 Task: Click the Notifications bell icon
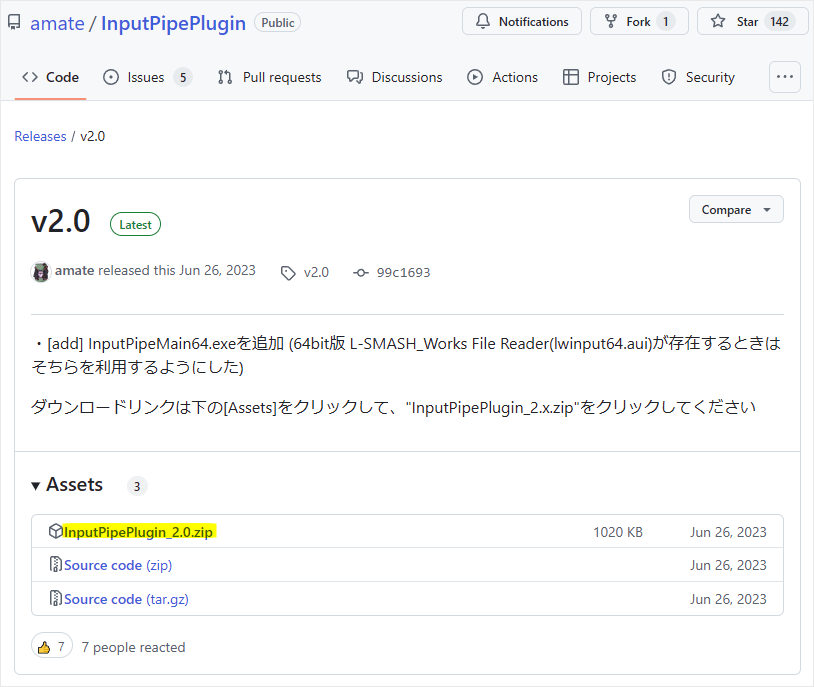(483, 21)
